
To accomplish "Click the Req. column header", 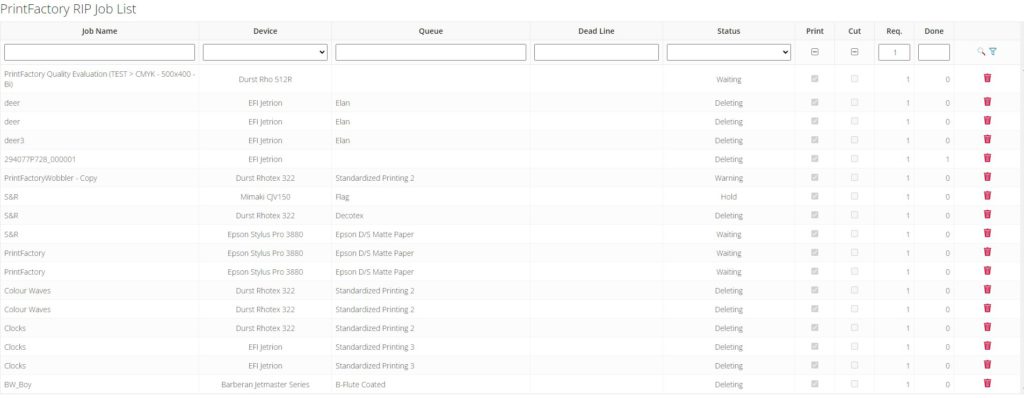I will coord(894,31).
